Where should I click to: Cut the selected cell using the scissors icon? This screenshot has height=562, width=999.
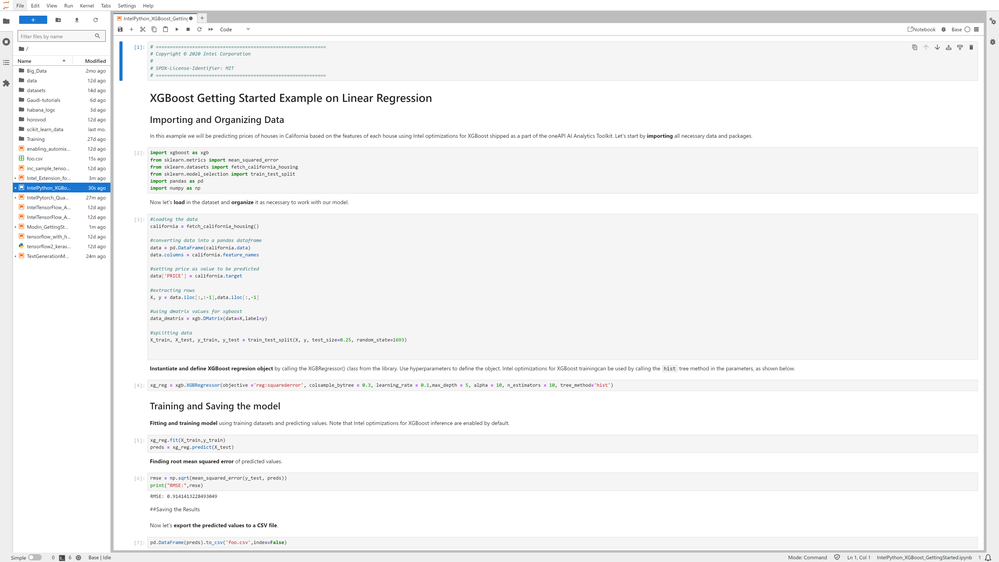(x=143, y=30)
